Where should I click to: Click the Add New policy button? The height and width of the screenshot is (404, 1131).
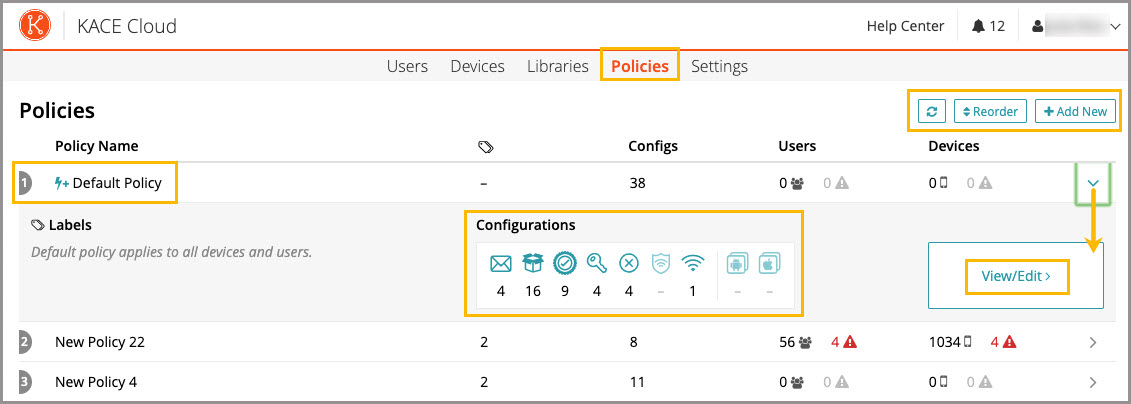pos(1075,111)
